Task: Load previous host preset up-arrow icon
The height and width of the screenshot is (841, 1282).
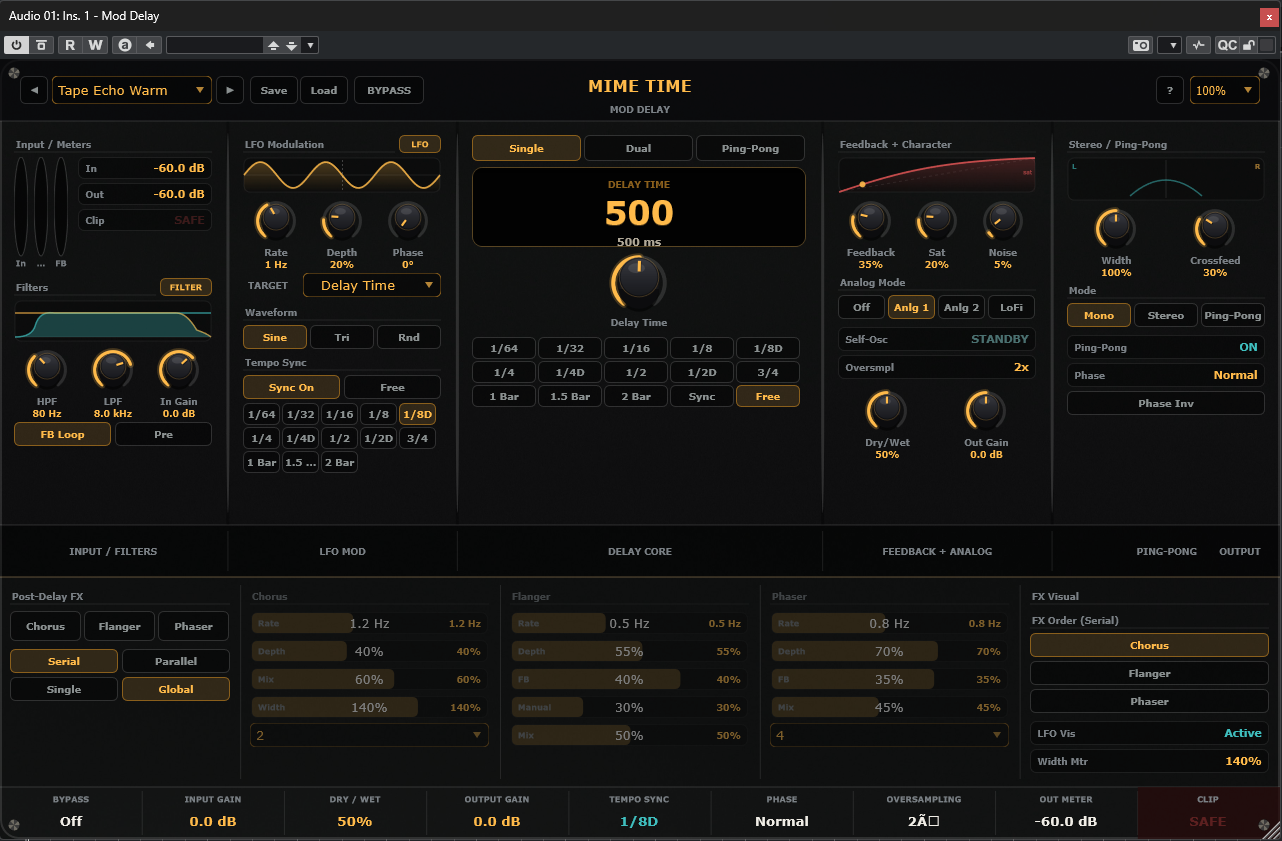Action: 273,45
